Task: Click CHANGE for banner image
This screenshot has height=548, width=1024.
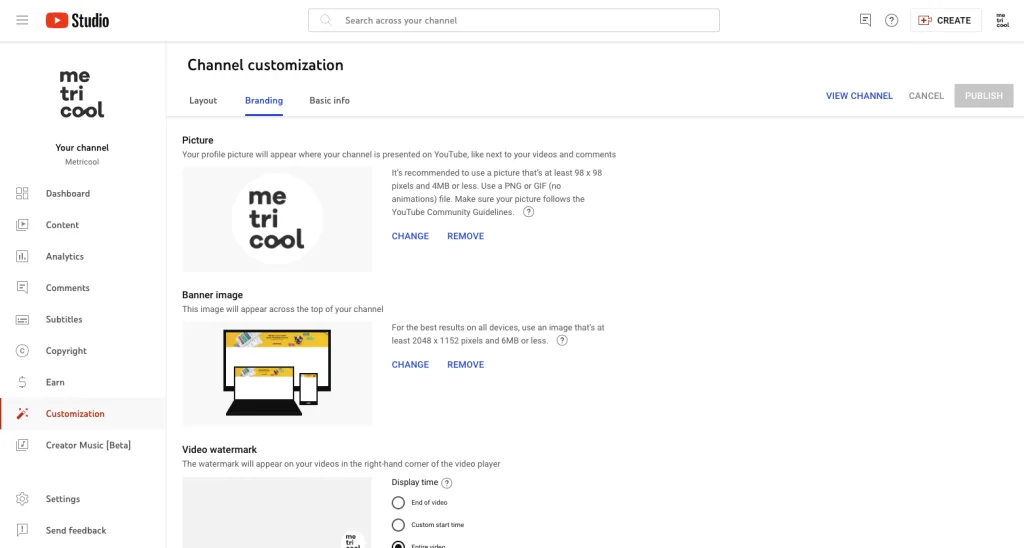Action: coord(410,364)
